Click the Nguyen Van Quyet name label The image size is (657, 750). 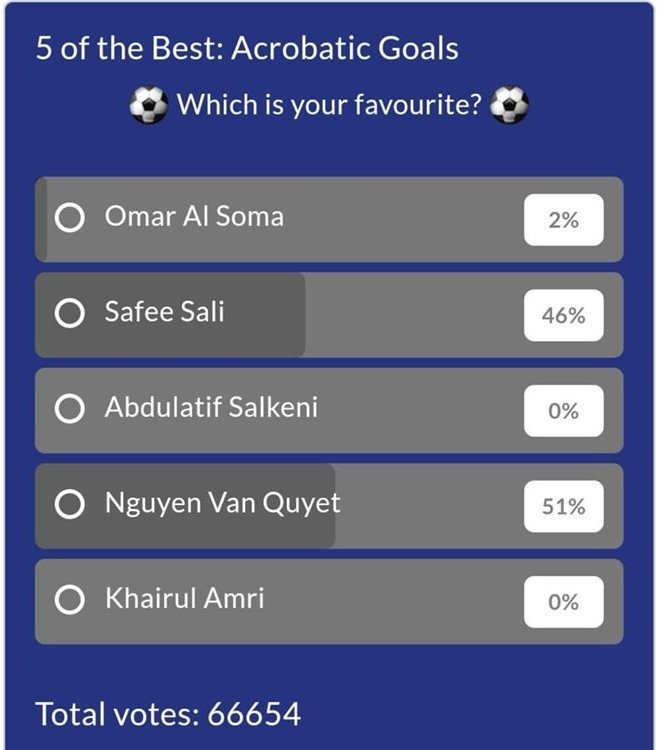coord(222,504)
